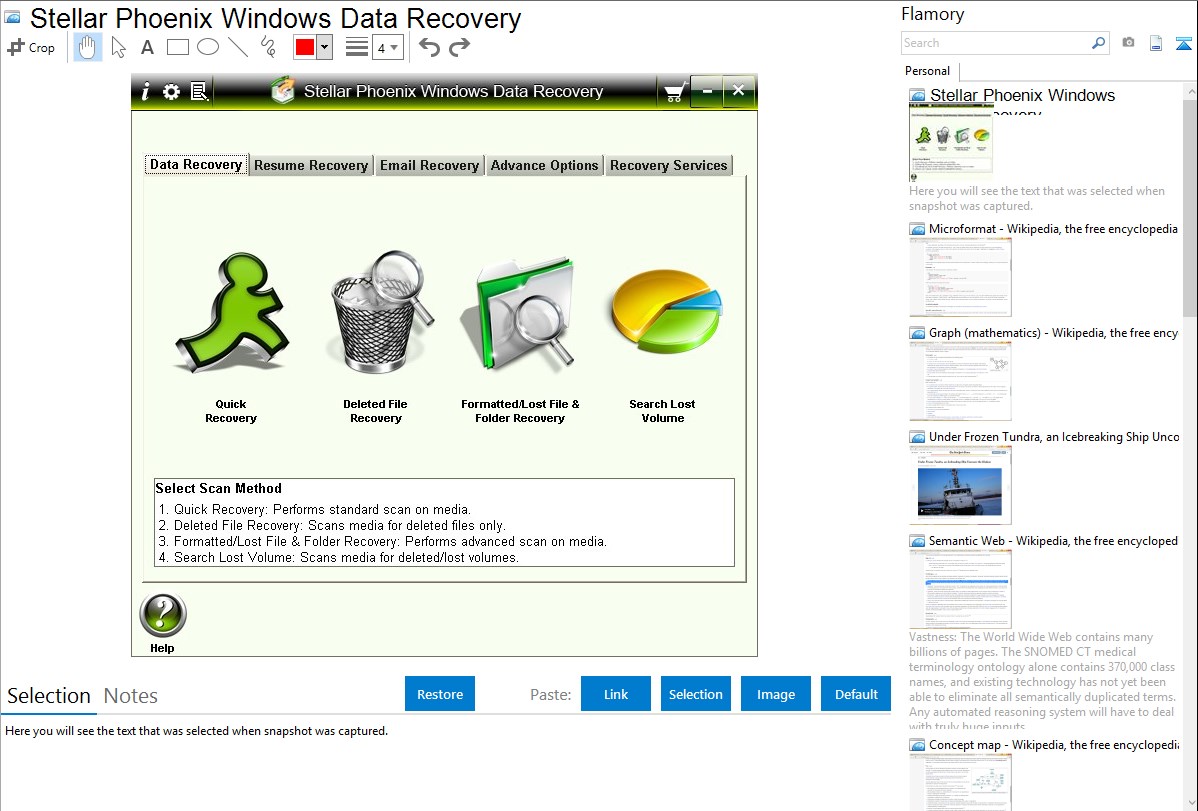Pick the ellipse shape tool
The image size is (1198, 811).
(208, 47)
